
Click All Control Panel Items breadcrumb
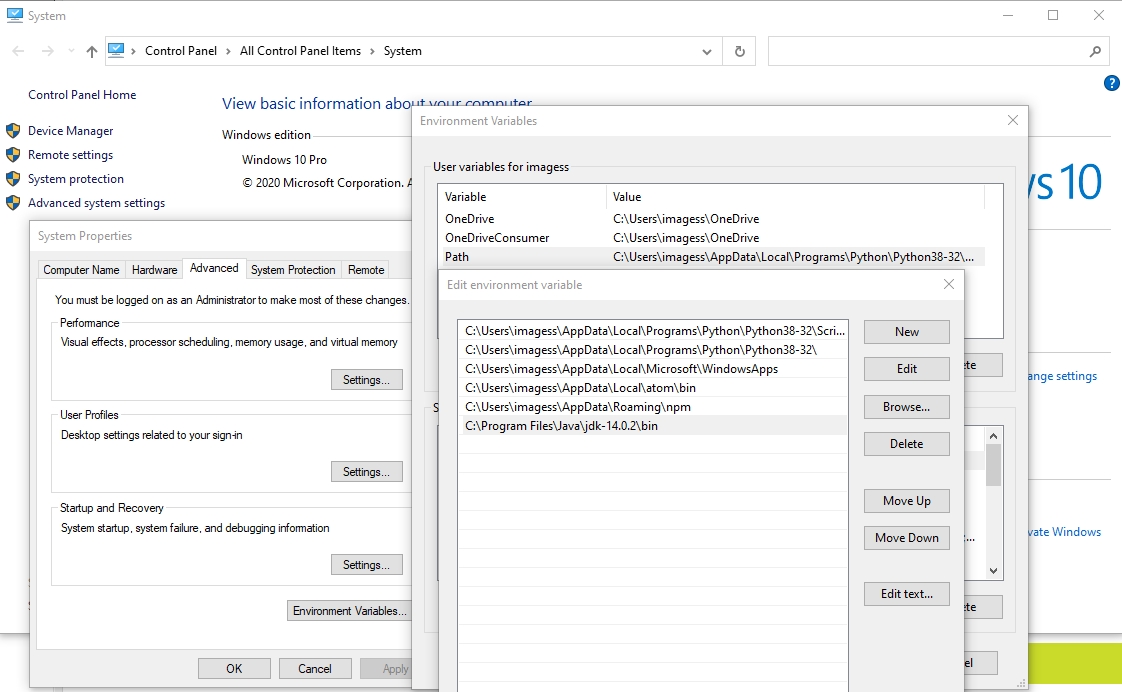[301, 51]
